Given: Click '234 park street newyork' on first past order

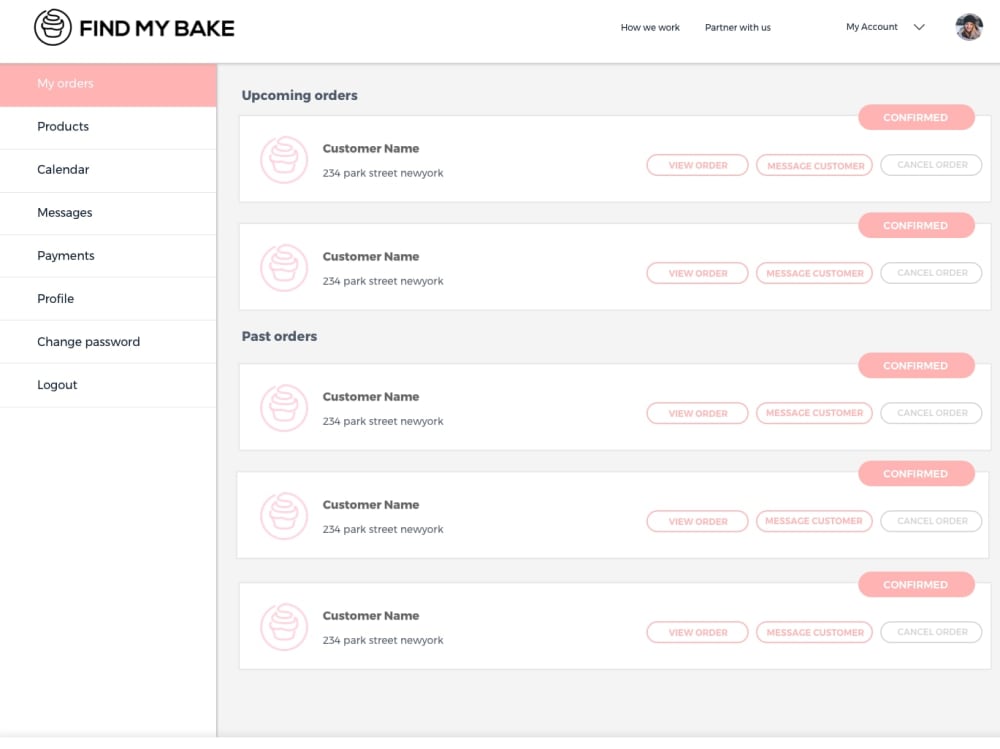Looking at the screenshot, I should [383, 421].
